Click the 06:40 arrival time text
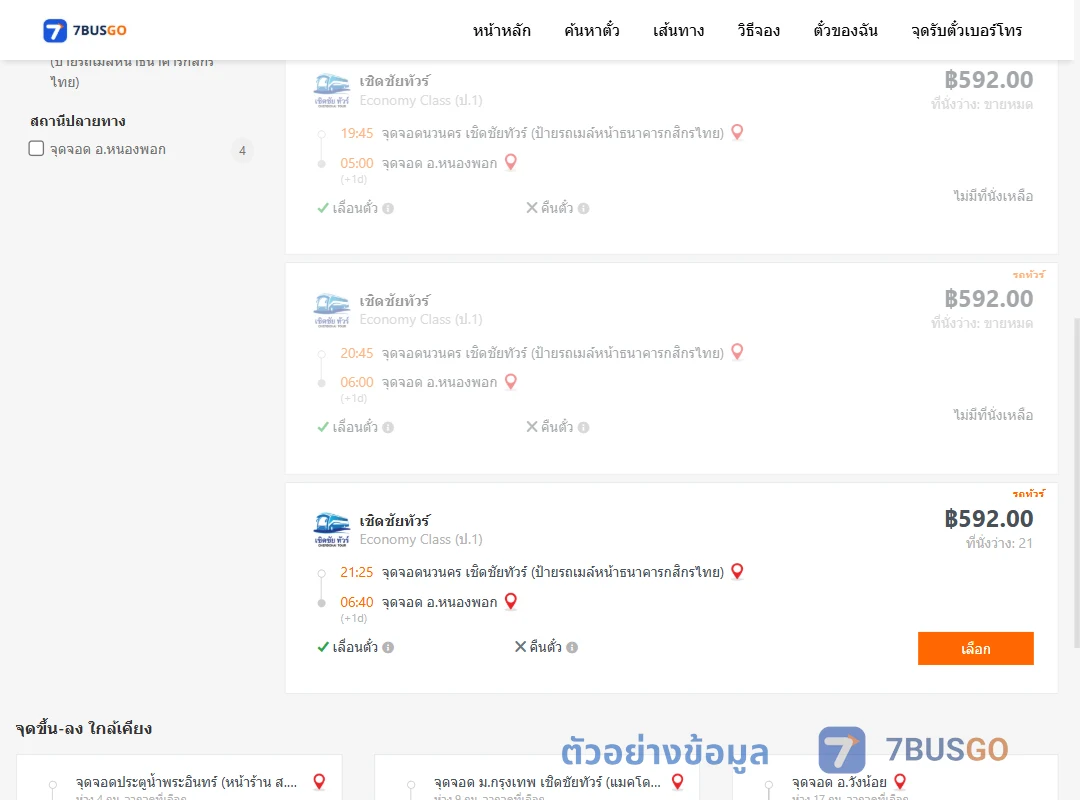Viewport: 1080px width, 800px height. click(x=356, y=602)
